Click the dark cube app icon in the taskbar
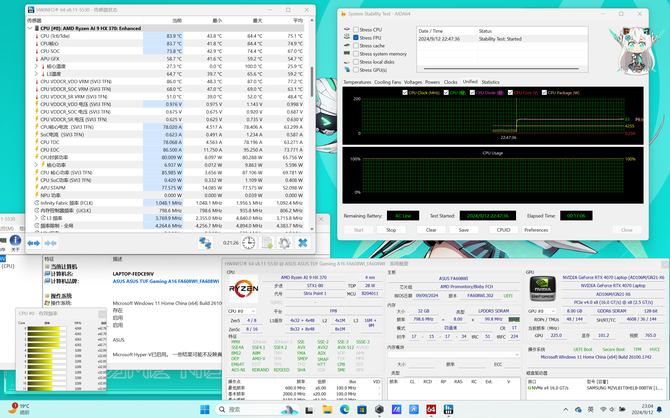 (379, 409)
